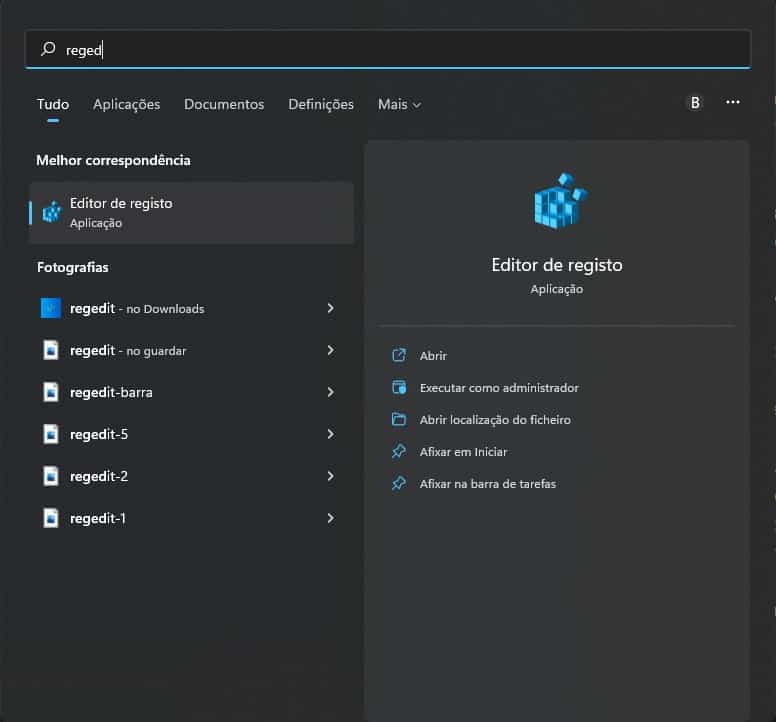776x722 pixels.
Task: Open the B user account avatar
Action: [x=695, y=102]
